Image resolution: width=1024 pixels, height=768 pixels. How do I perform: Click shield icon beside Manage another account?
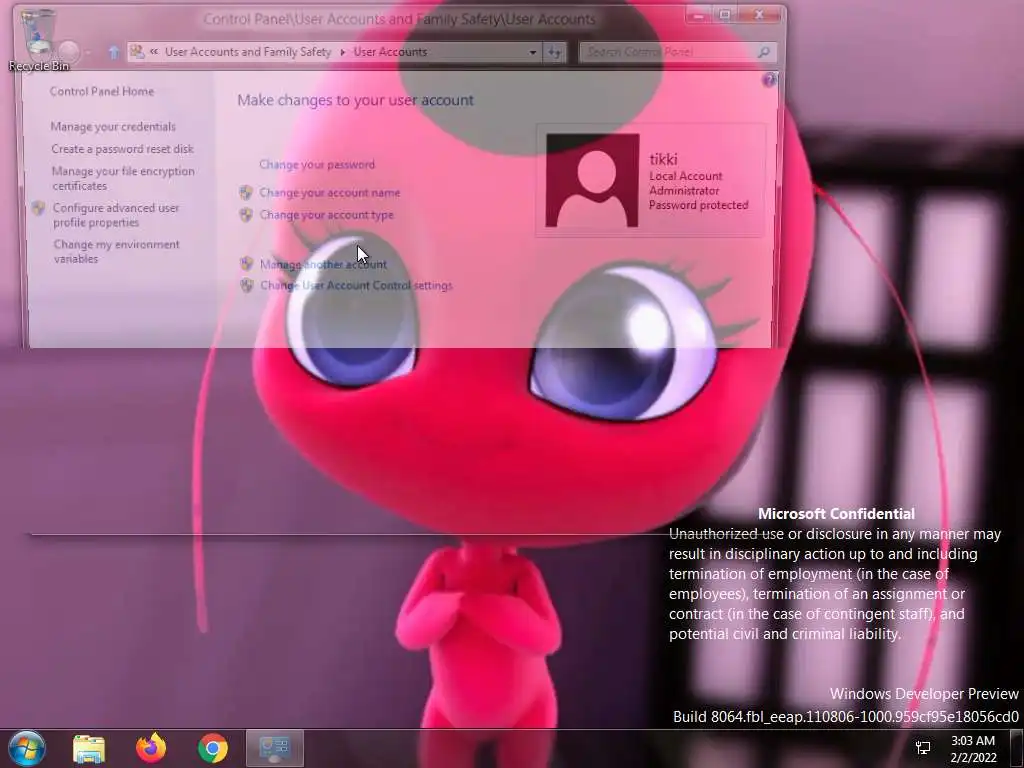[246, 264]
